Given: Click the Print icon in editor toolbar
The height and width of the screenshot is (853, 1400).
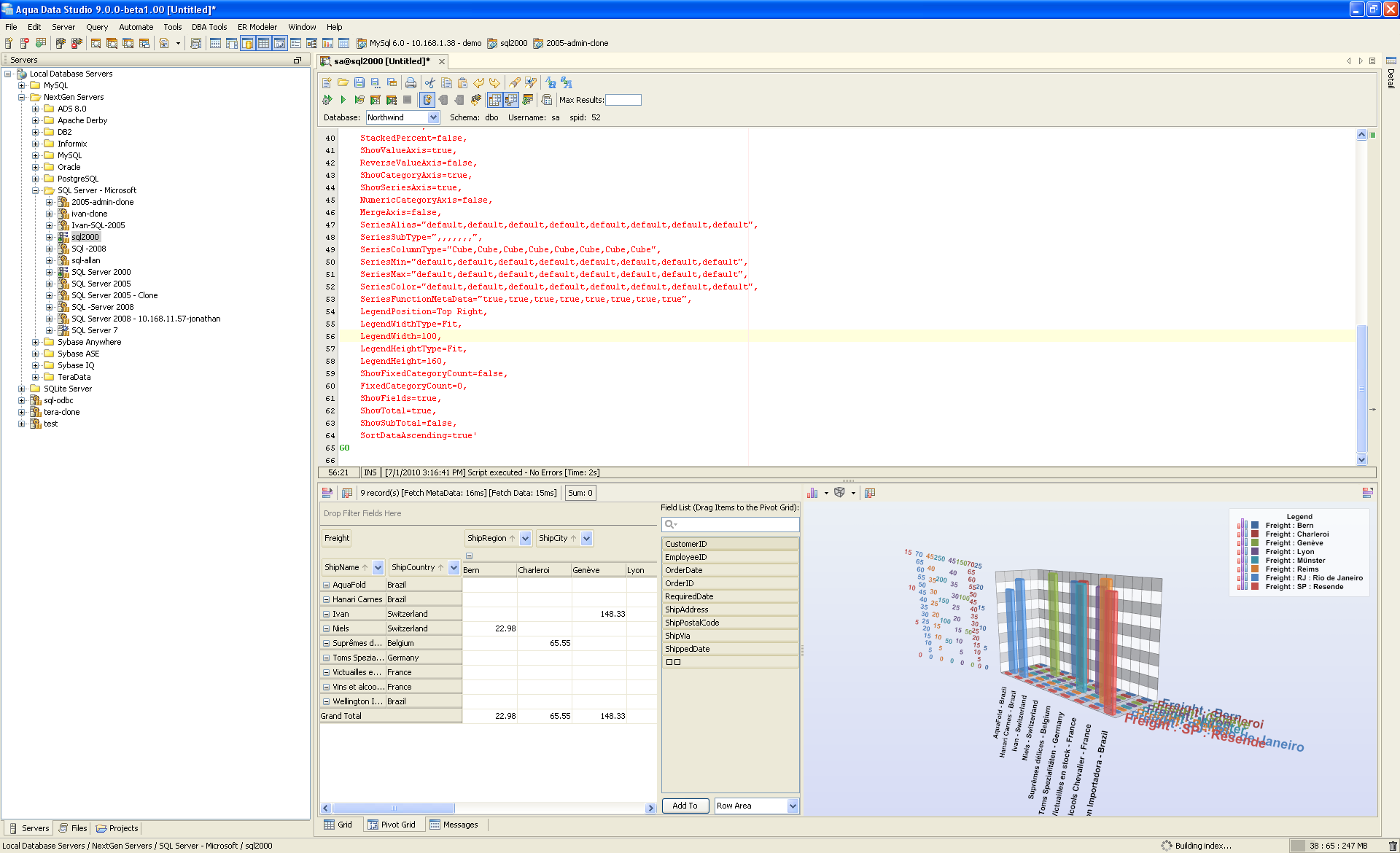Looking at the screenshot, I should tap(411, 83).
